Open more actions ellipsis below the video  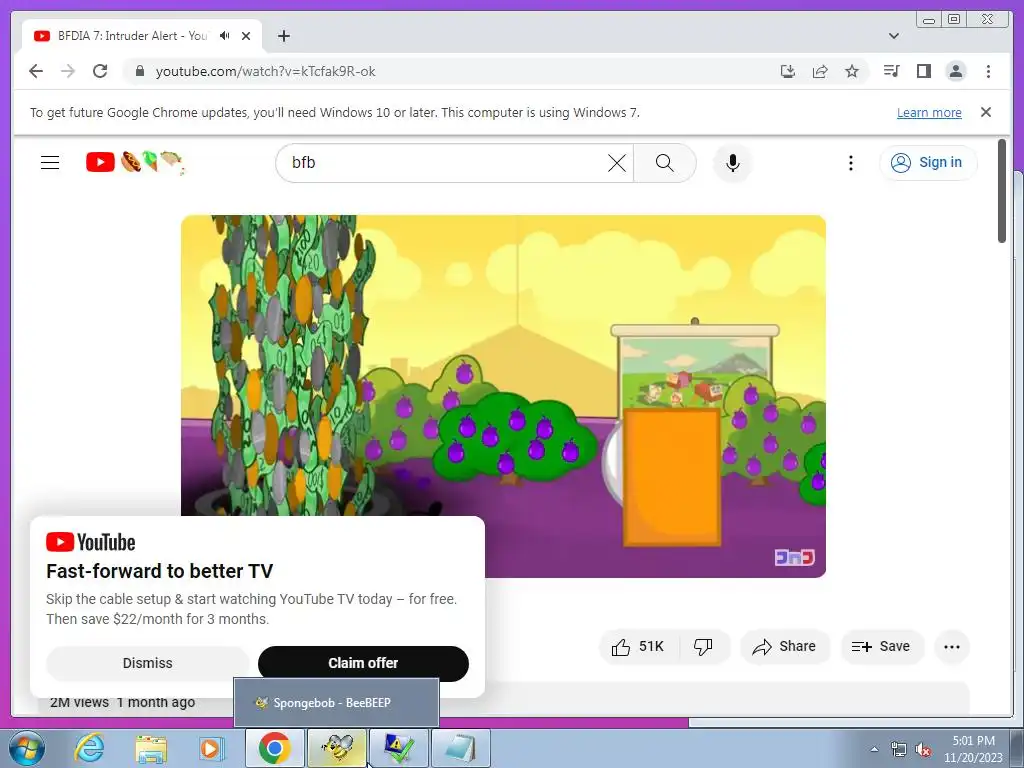point(952,647)
